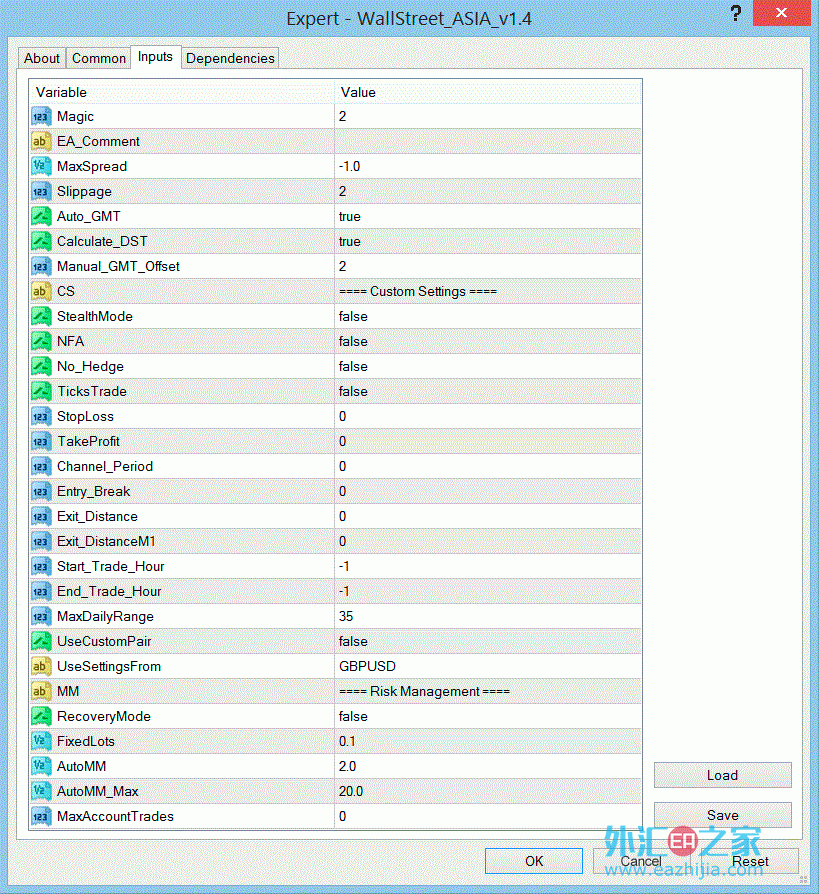Click the help question mark button
The width and height of the screenshot is (819, 894).
[x=736, y=13]
